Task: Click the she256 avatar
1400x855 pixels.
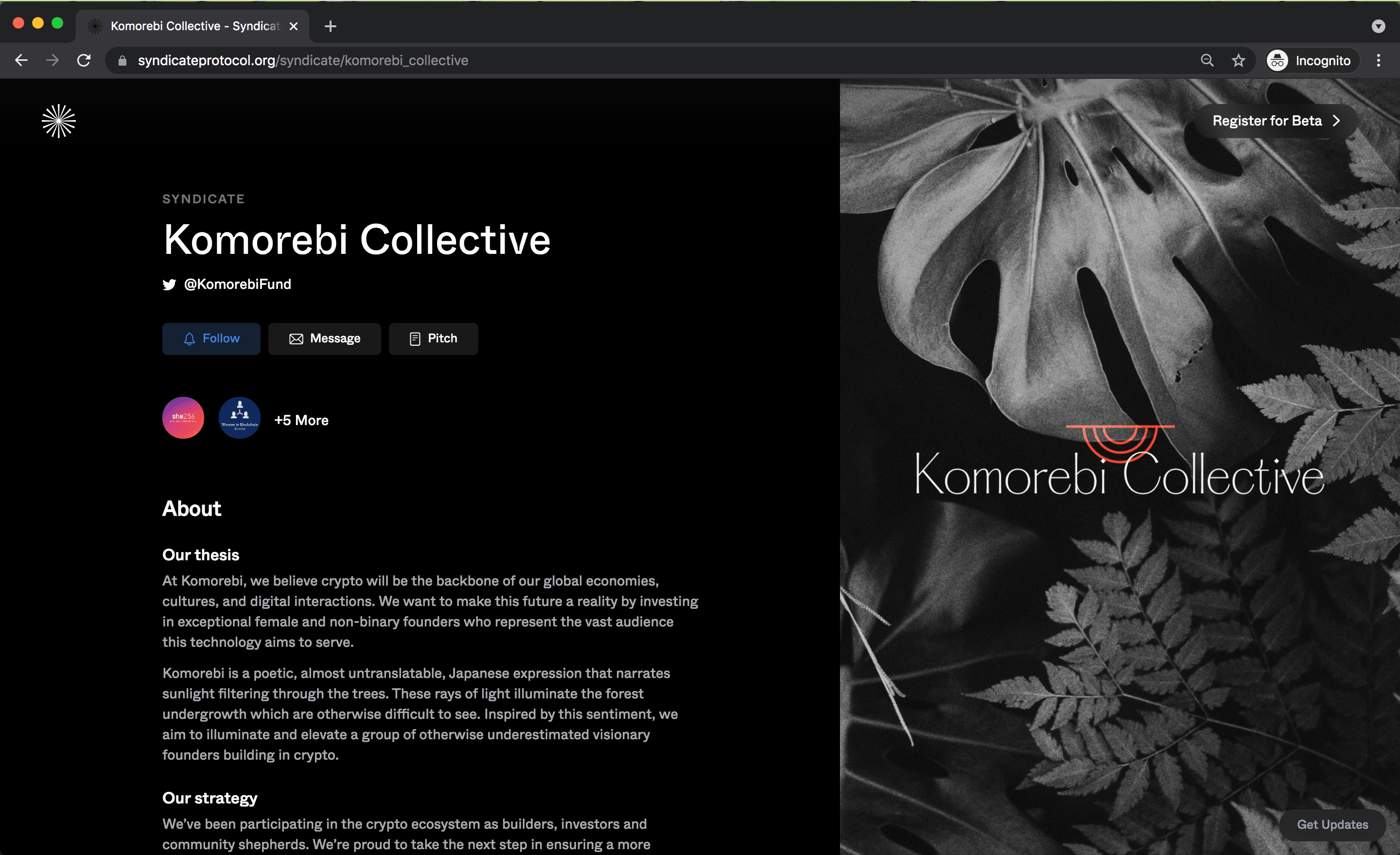Action: [183, 418]
